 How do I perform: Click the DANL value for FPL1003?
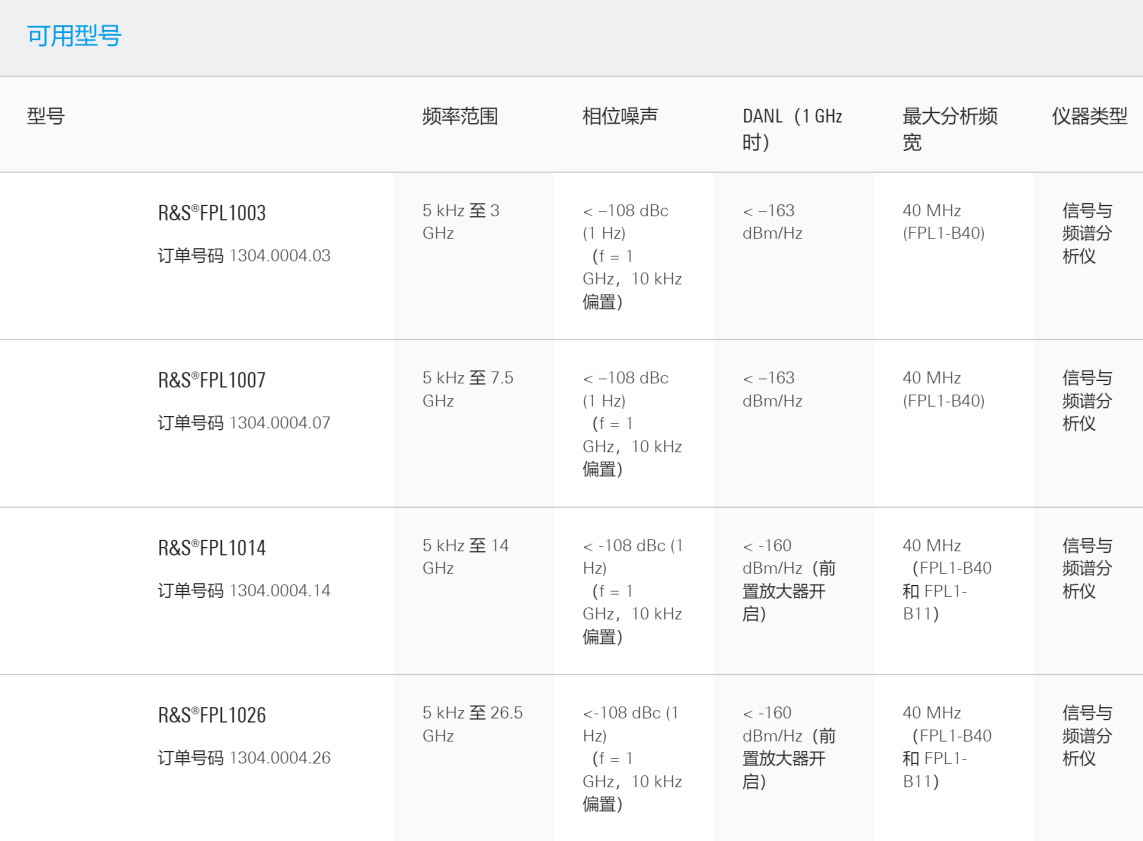pyautogui.click(x=772, y=222)
